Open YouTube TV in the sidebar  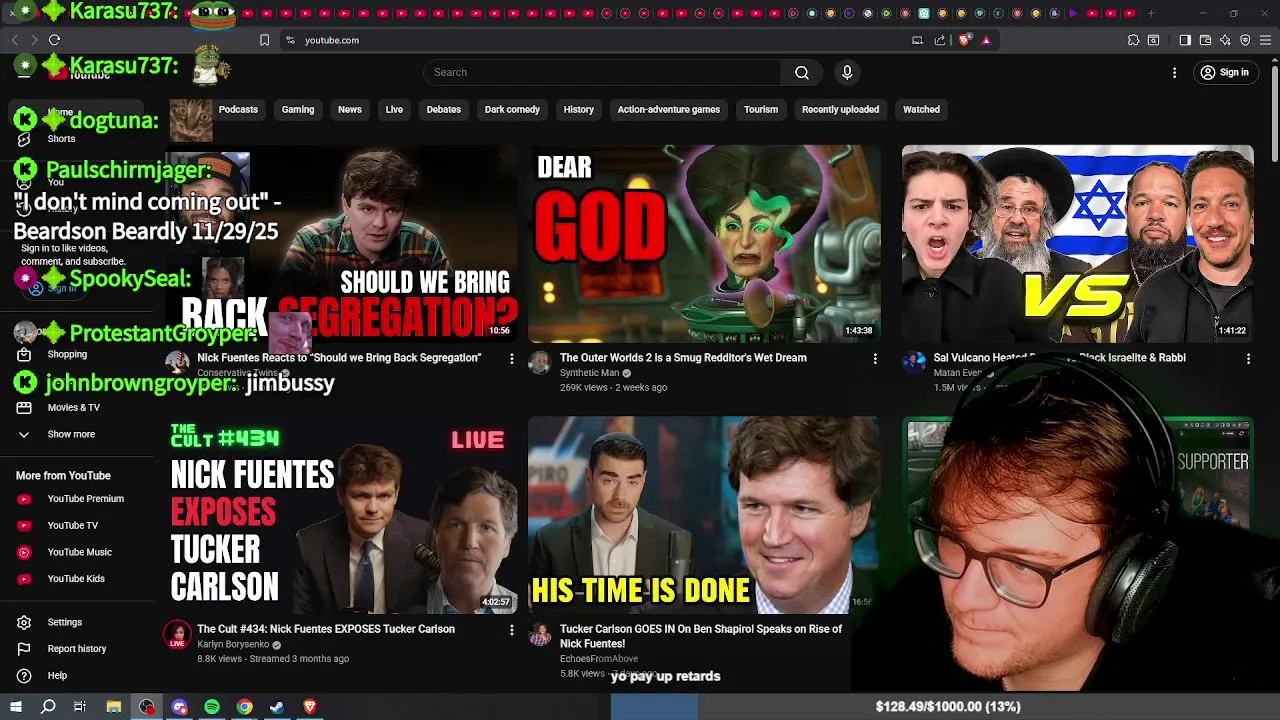[72, 525]
